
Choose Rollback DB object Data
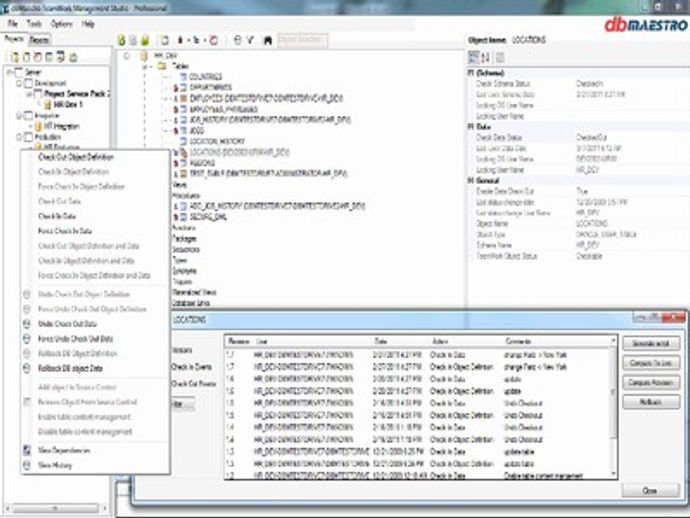click(95, 368)
